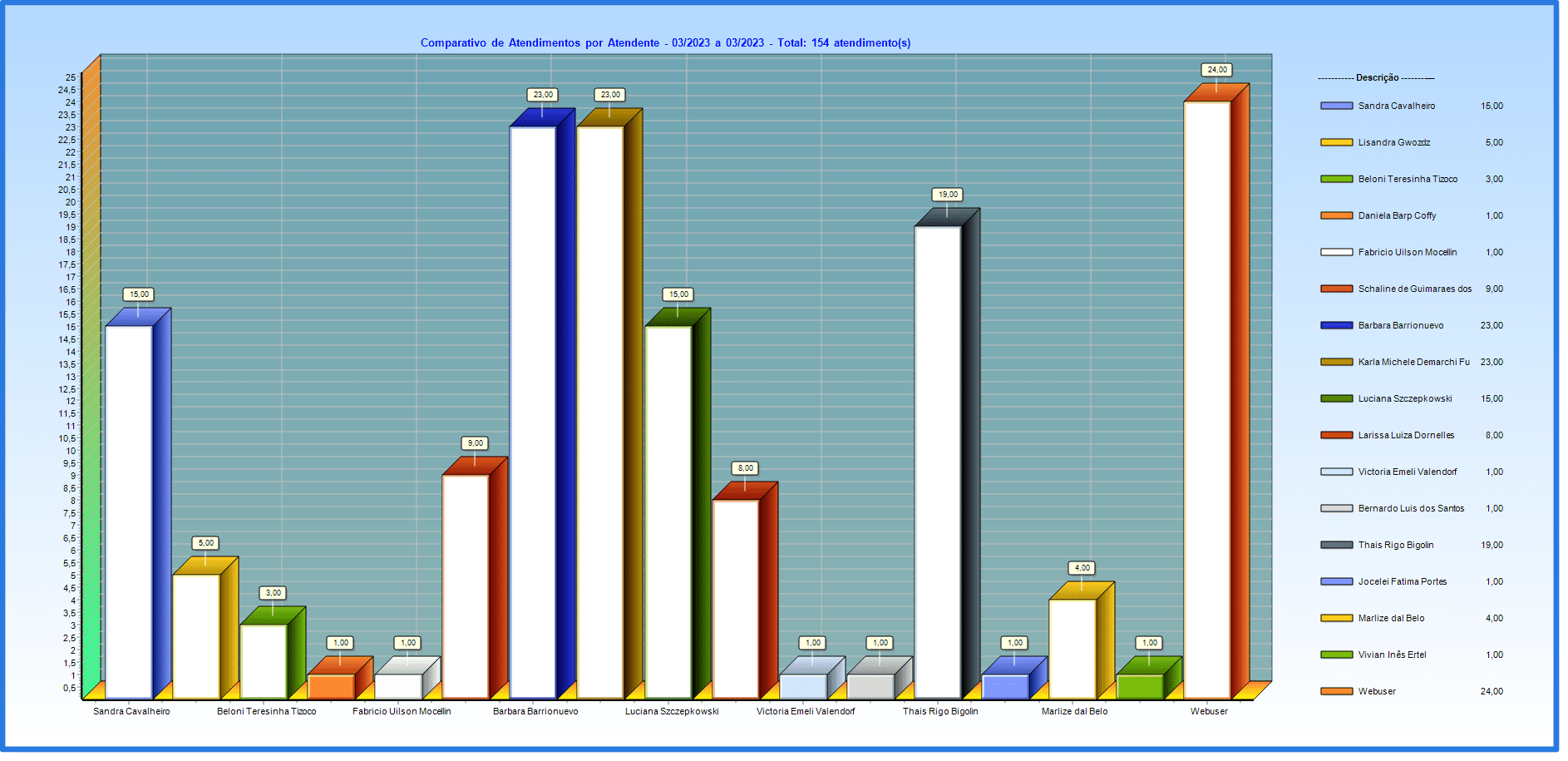Select the Thais Rigo Bigolin legend swatch

(1336, 546)
